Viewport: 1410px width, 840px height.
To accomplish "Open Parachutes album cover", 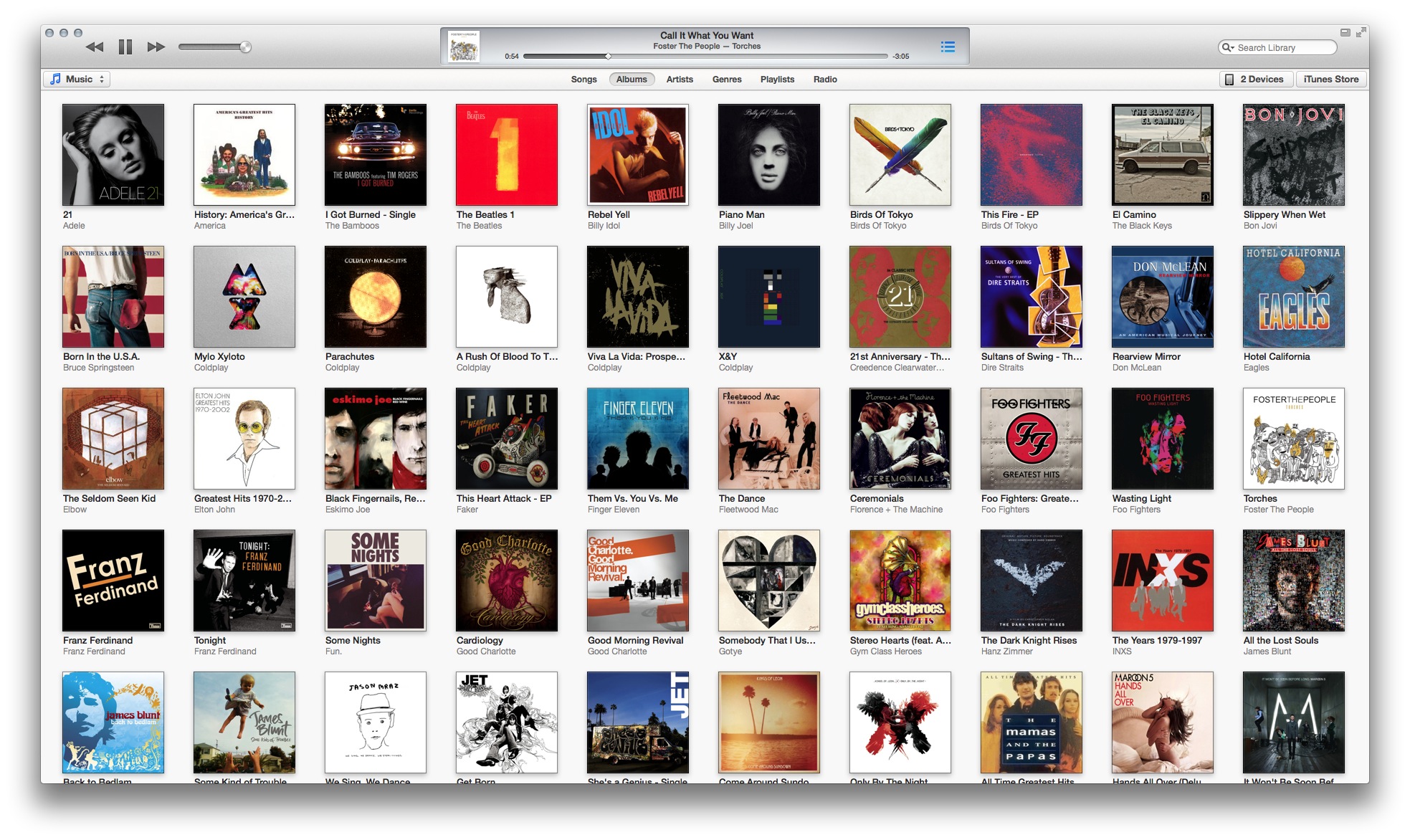I will click(376, 297).
